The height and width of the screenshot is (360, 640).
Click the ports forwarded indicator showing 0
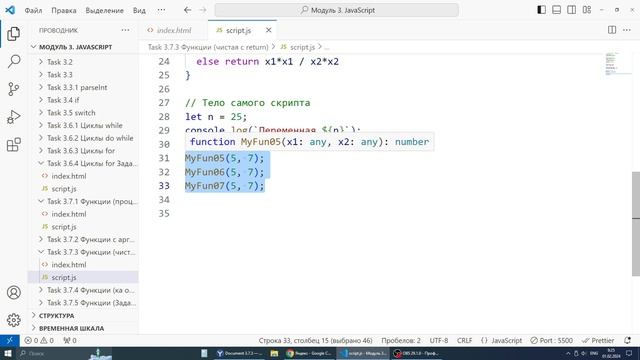tap(69, 340)
